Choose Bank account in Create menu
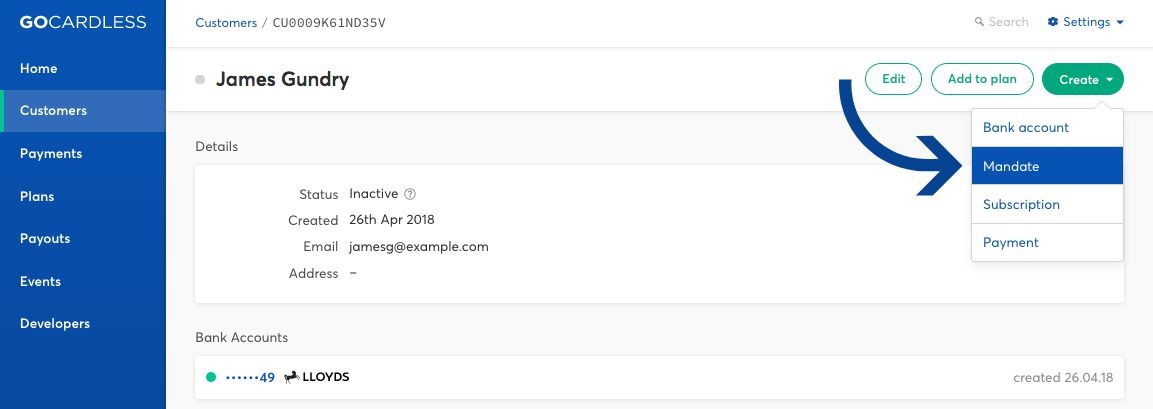Viewport: 1153px width, 409px height. point(1047,128)
